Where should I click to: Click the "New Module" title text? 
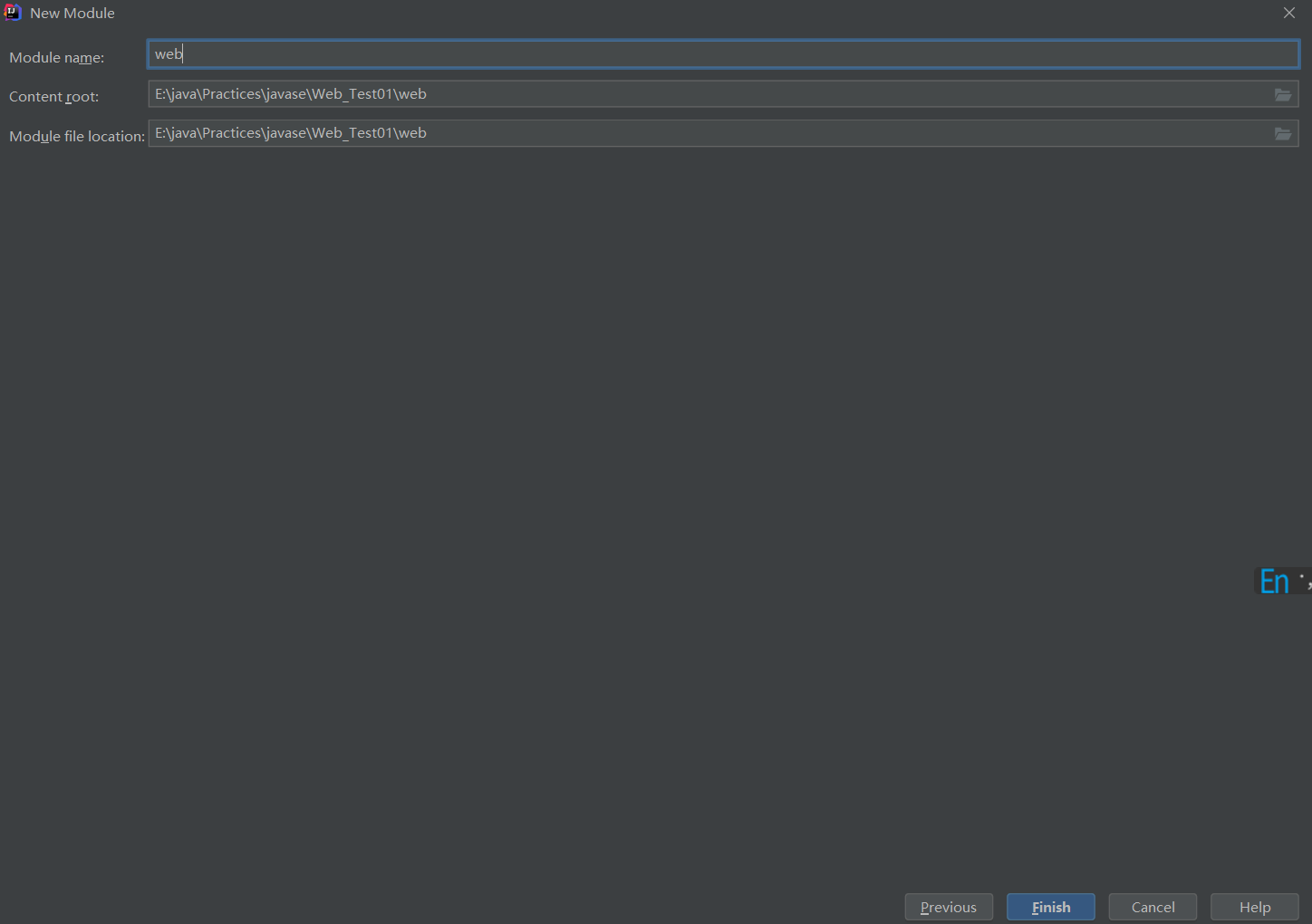(x=72, y=14)
